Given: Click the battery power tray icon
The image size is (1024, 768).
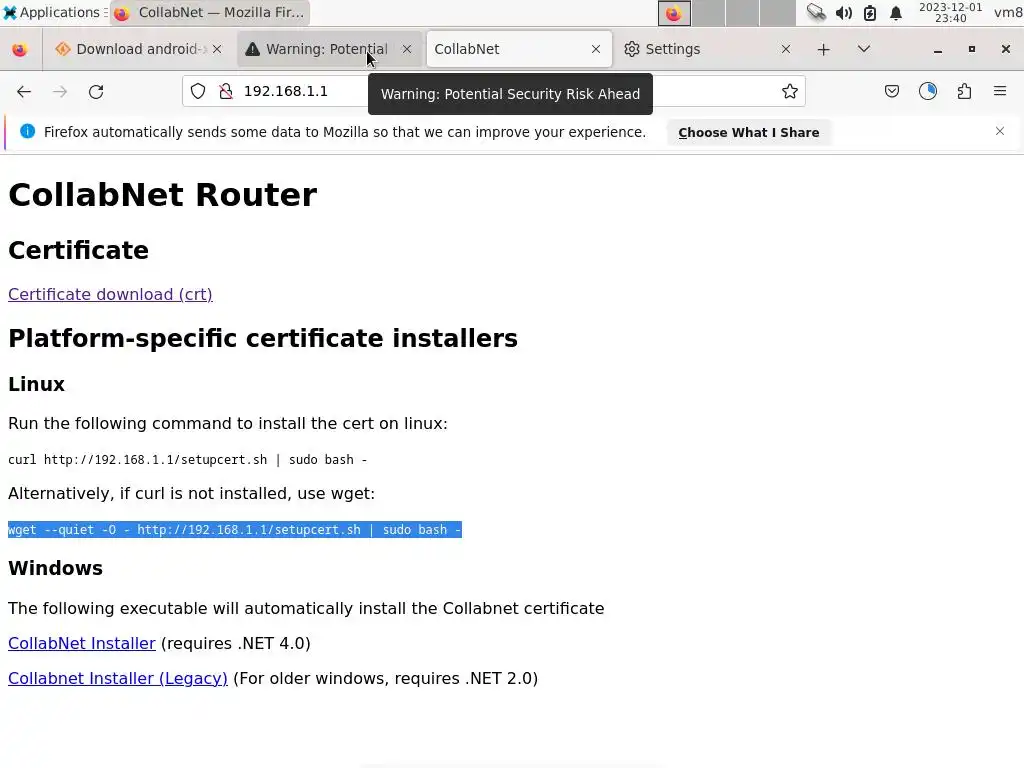Looking at the screenshot, I should (870, 12).
